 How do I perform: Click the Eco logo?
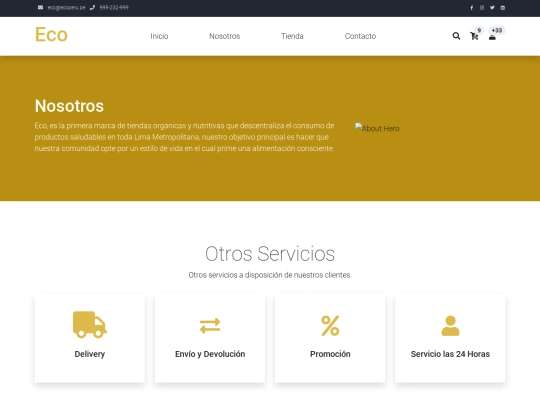point(51,34)
